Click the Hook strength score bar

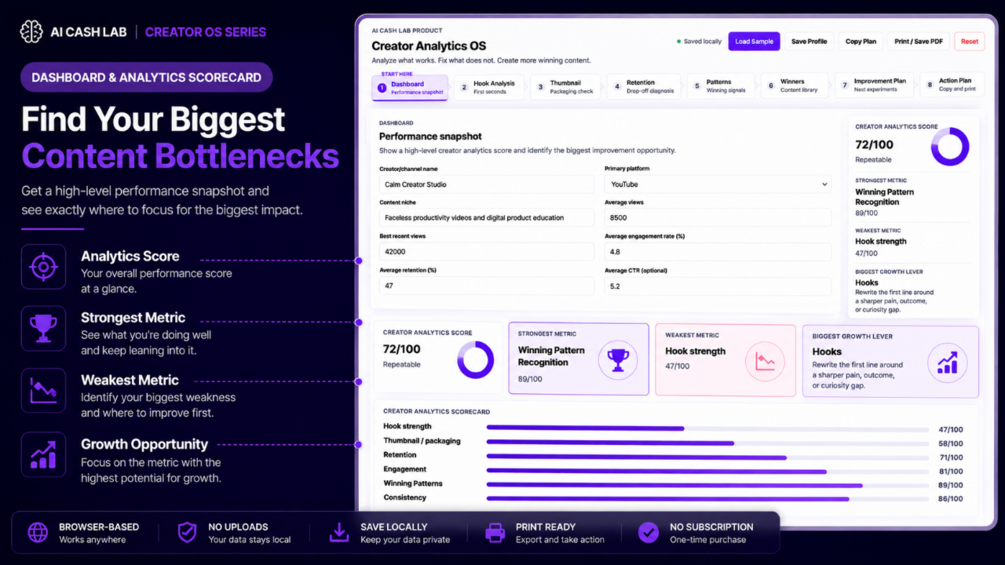coord(708,429)
